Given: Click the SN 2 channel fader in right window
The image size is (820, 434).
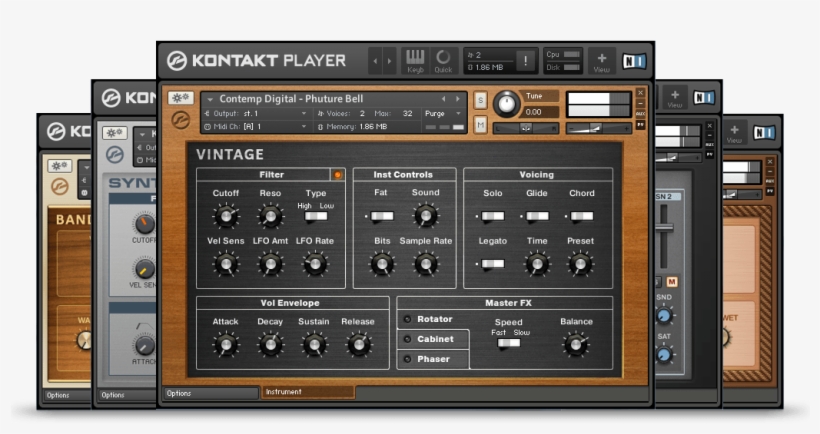Looking at the screenshot, I should tap(664, 227).
